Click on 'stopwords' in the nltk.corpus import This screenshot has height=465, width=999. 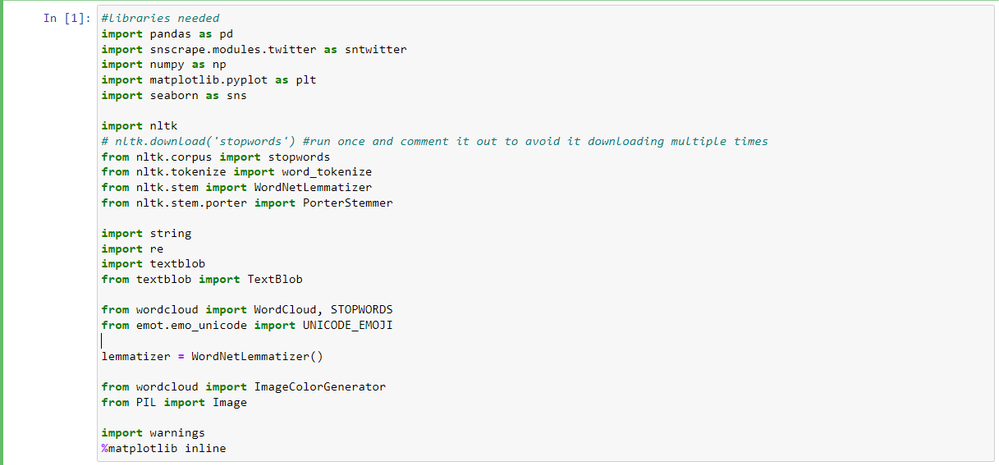(299, 157)
